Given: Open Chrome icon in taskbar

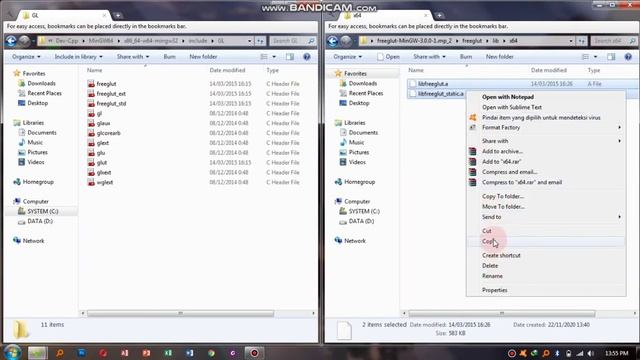Looking at the screenshot, I should pyautogui.click(x=211, y=353).
